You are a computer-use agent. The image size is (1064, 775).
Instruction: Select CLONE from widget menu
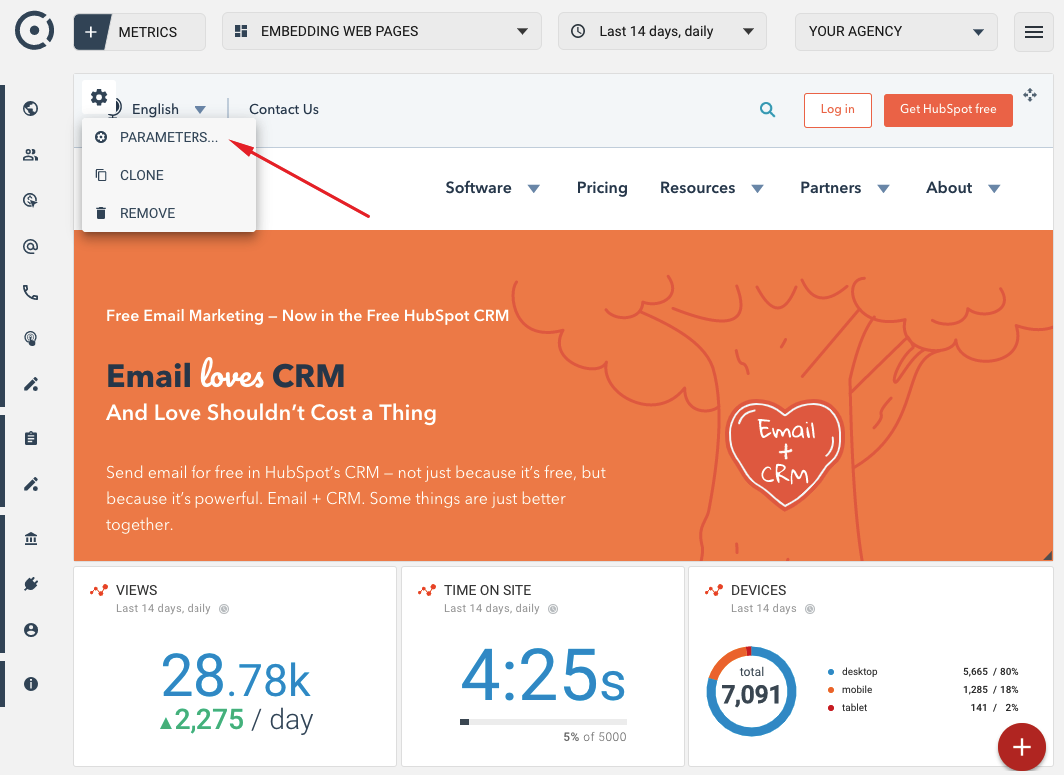(169, 175)
